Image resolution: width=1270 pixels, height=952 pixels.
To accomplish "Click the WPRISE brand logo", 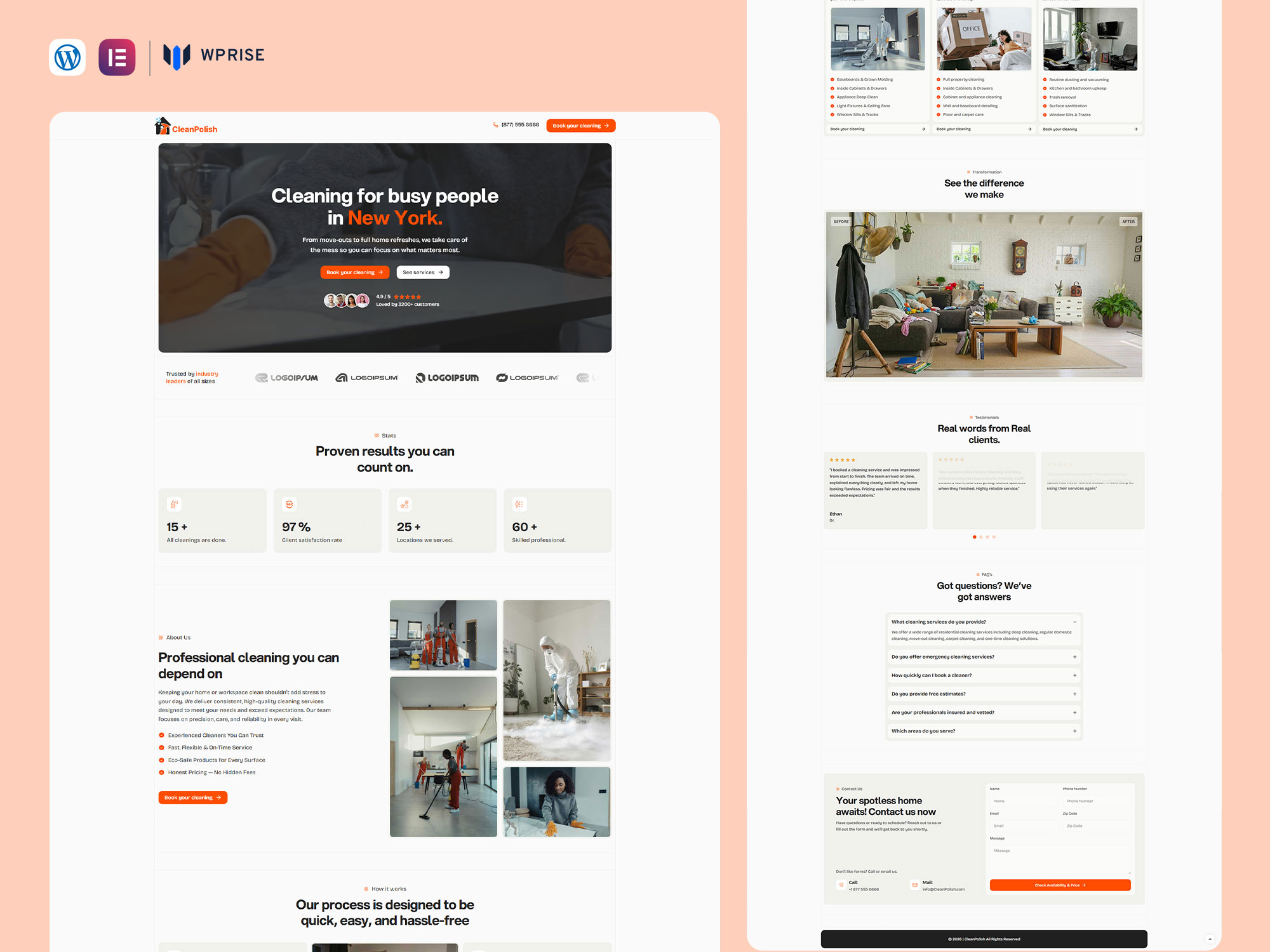I will [x=214, y=56].
